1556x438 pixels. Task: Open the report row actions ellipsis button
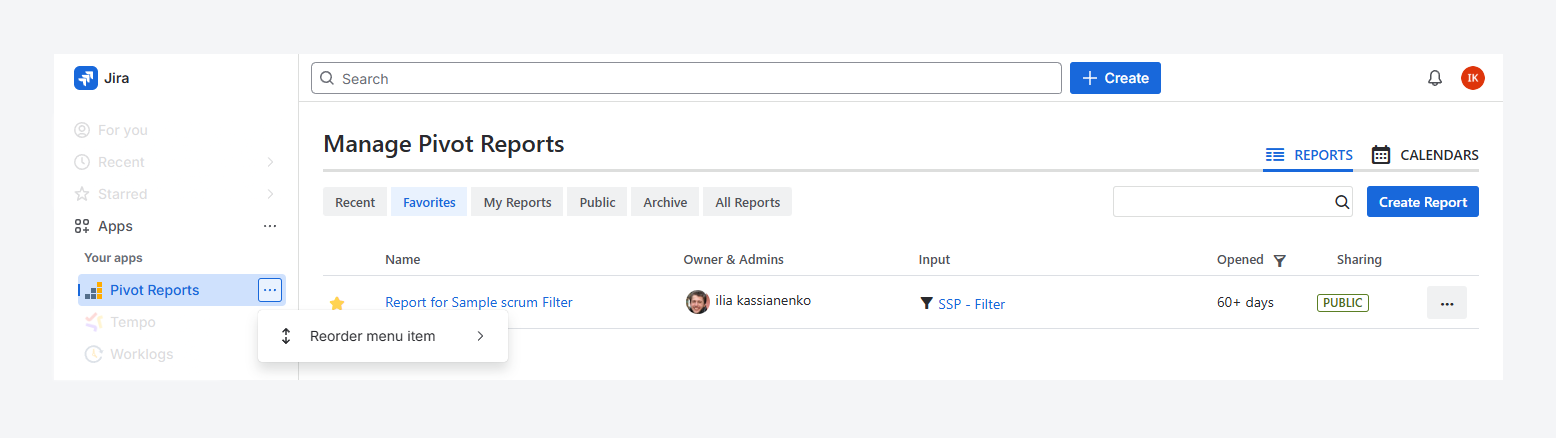coord(1447,303)
